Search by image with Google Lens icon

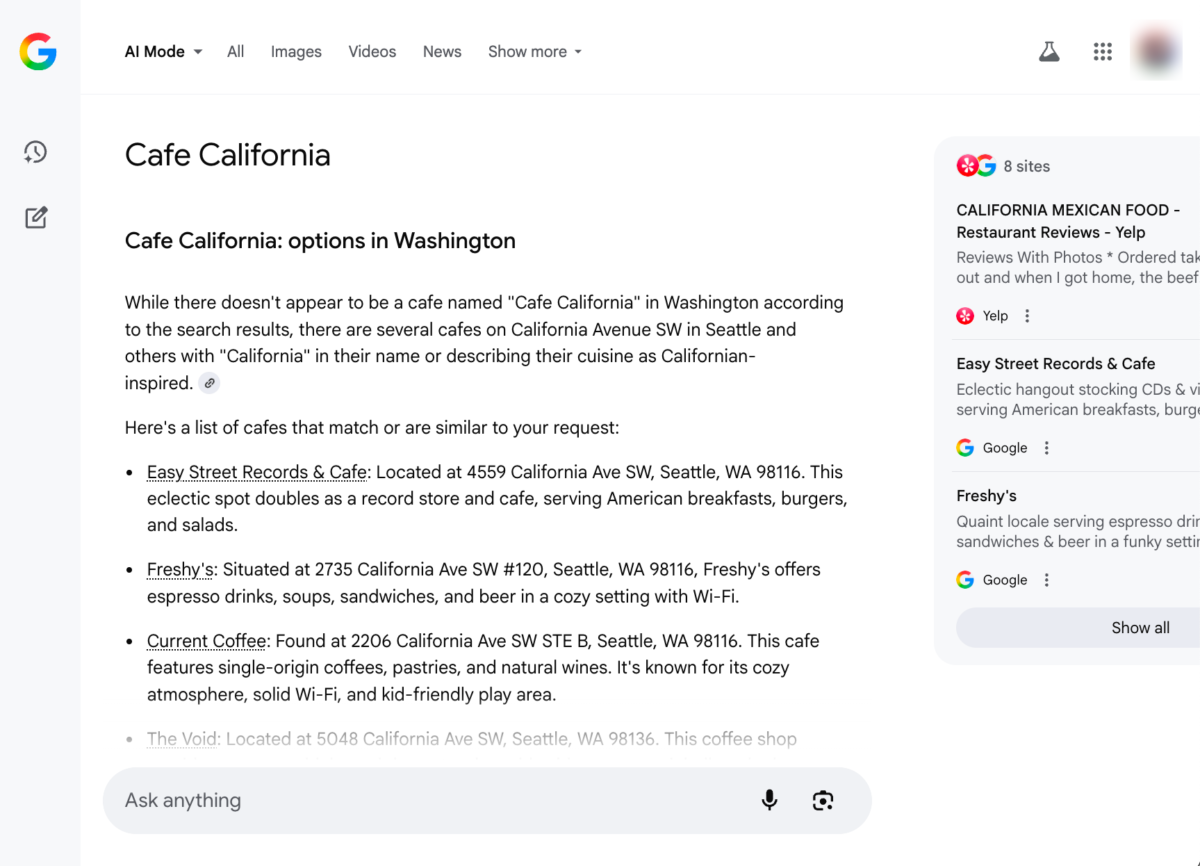[823, 800]
